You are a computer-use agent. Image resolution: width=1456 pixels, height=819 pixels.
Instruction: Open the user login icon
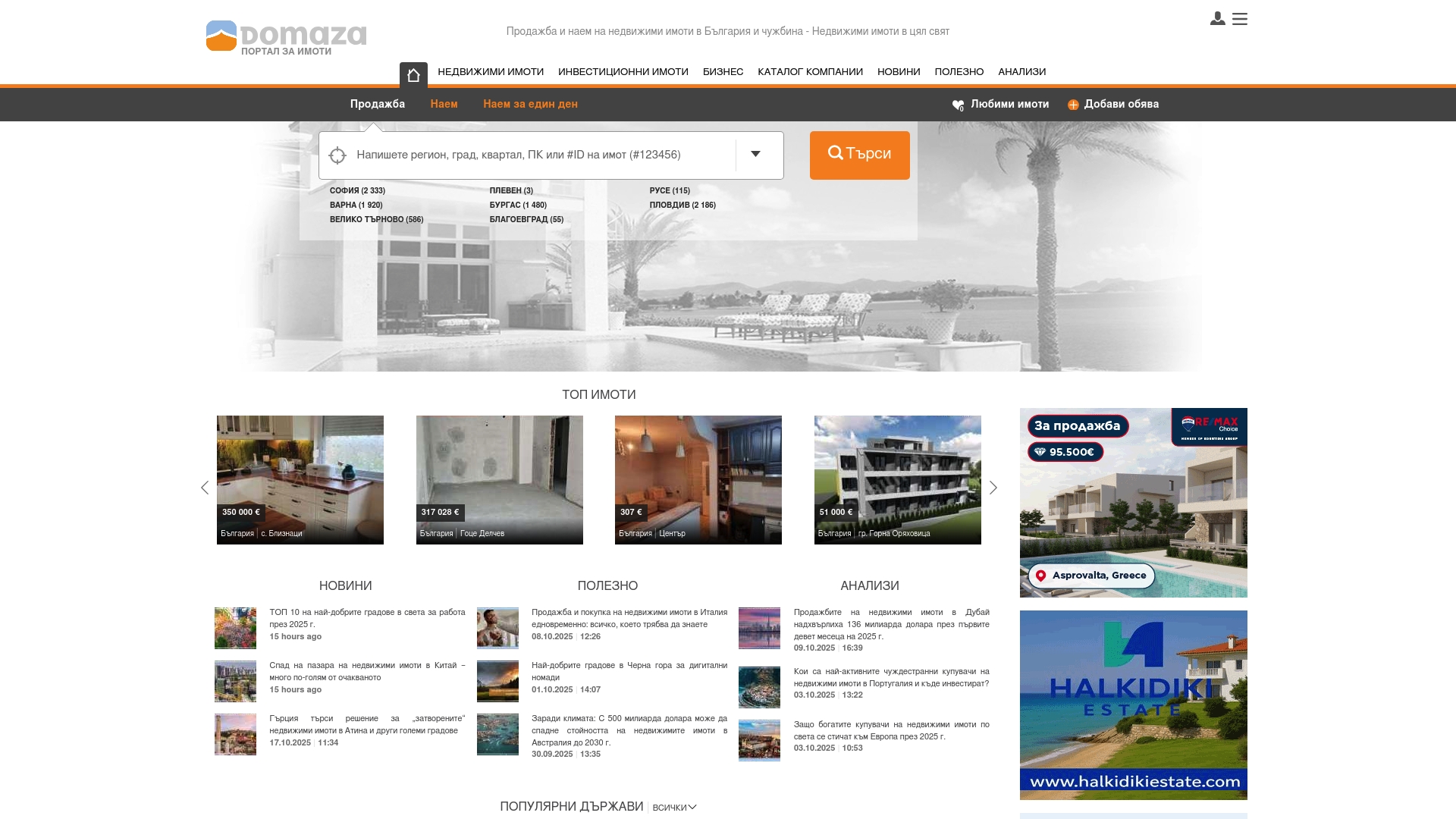coord(1218,19)
